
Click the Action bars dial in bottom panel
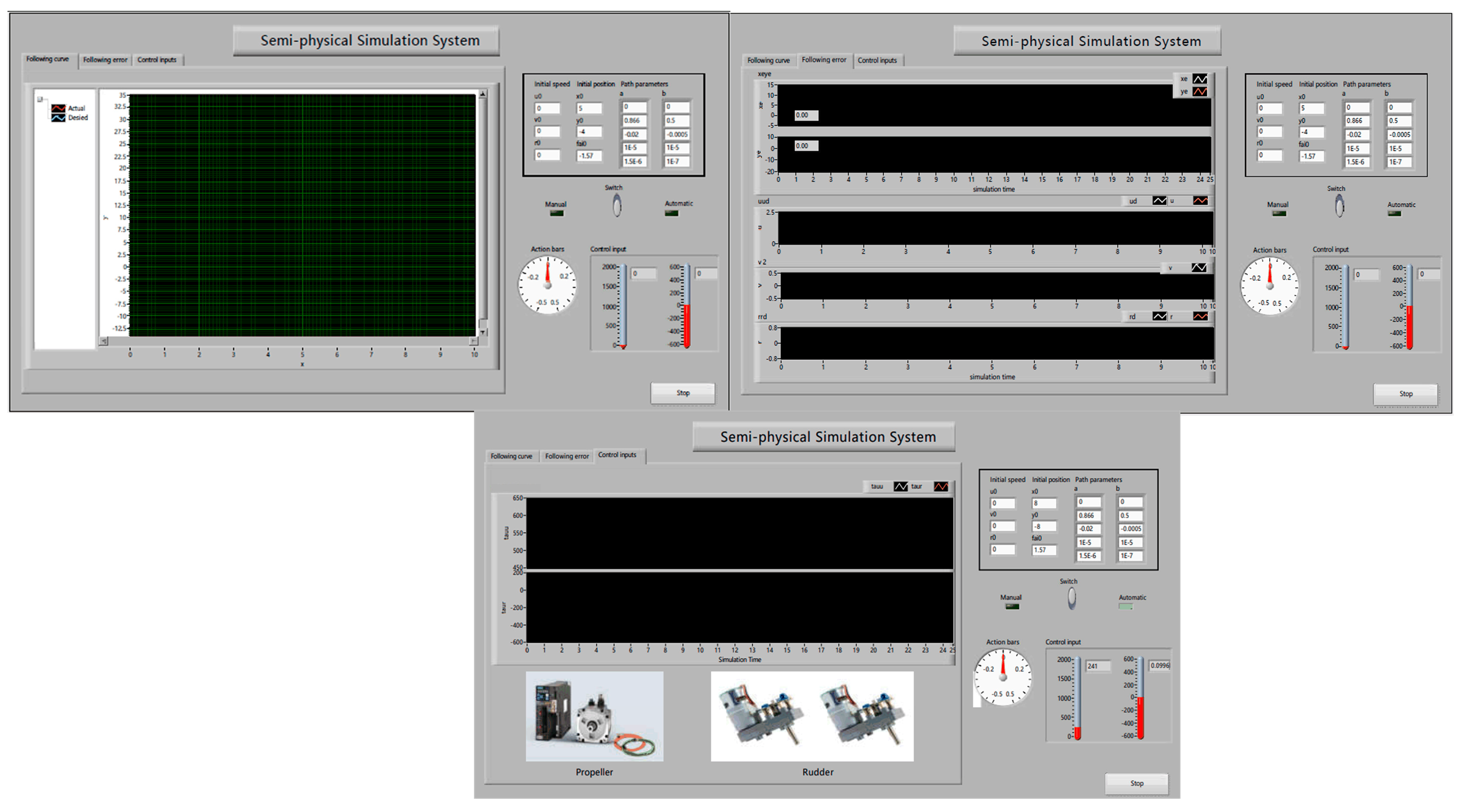(1003, 676)
